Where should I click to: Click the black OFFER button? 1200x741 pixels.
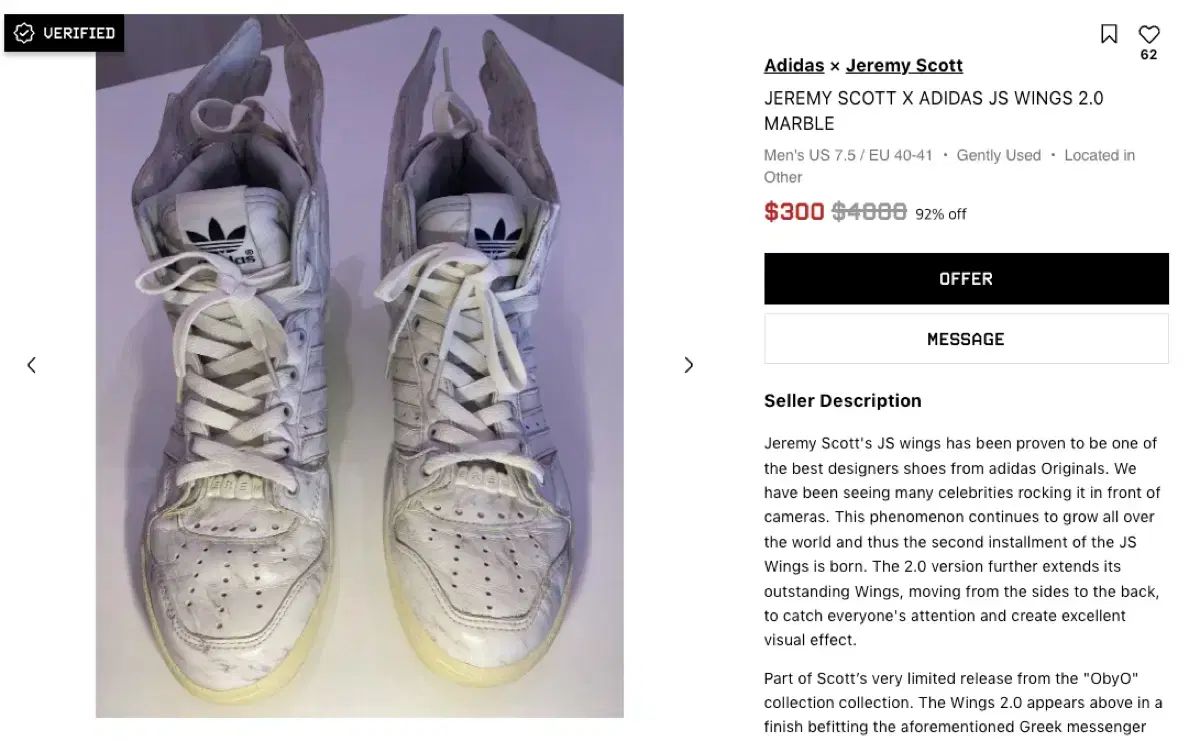[966, 279]
